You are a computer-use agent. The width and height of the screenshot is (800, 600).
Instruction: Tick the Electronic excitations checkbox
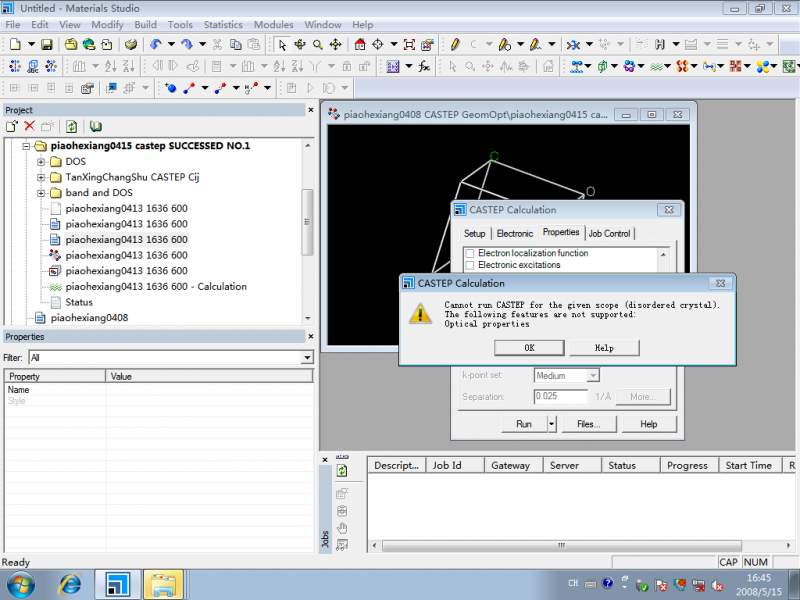470,266
